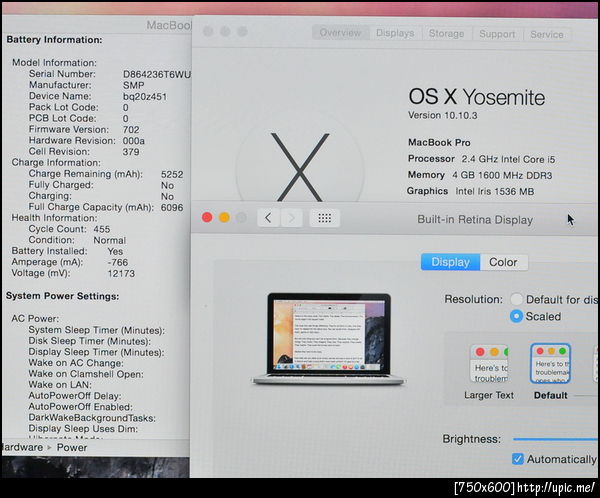
Task: Click DarkWakeBackgroundTasks row
Action: (92, 418)
